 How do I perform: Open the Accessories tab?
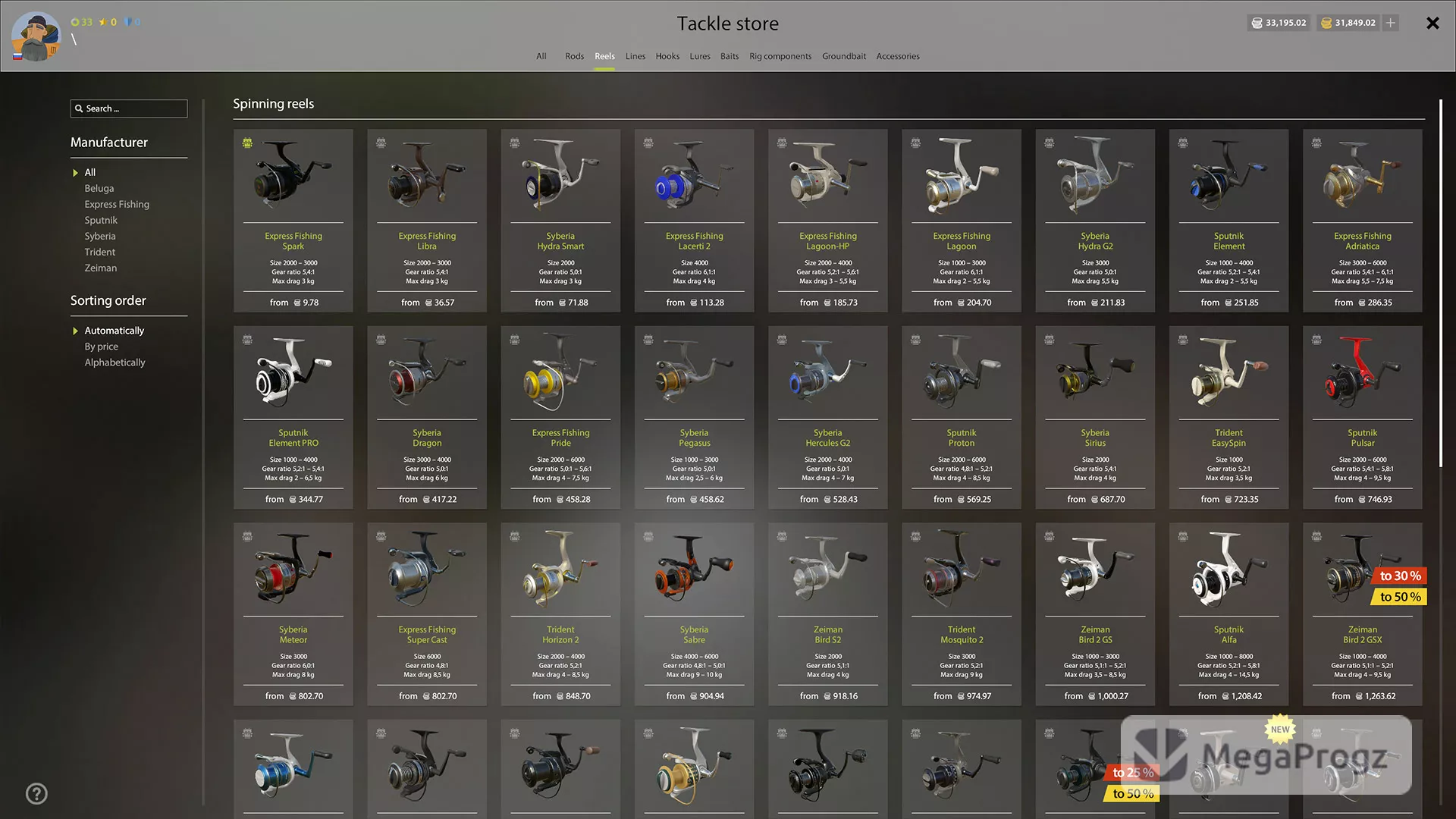click(898, 56)
